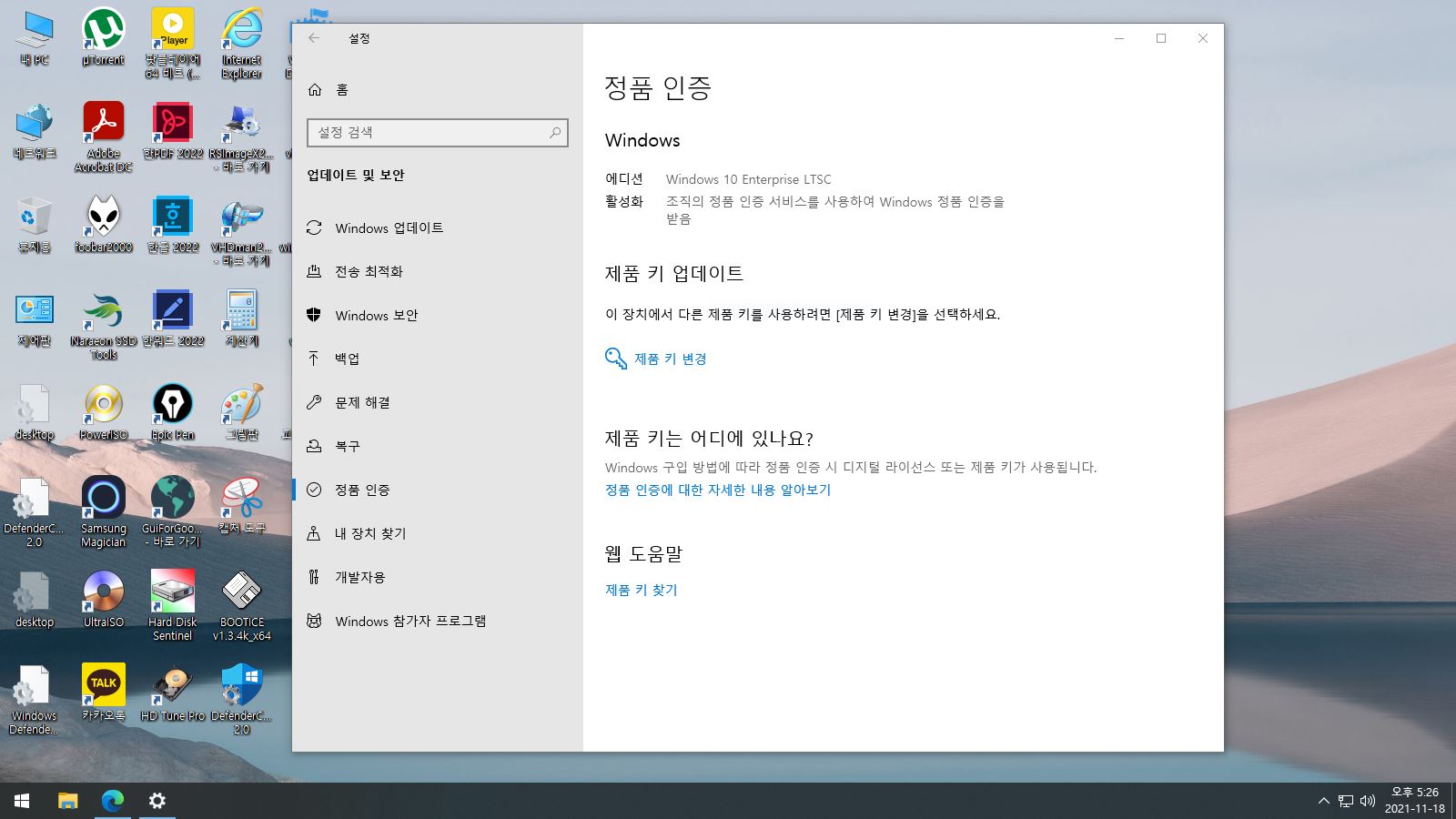1456x819 pixels.
Task: Click Settings gear on taskbar
Action: 157,801
